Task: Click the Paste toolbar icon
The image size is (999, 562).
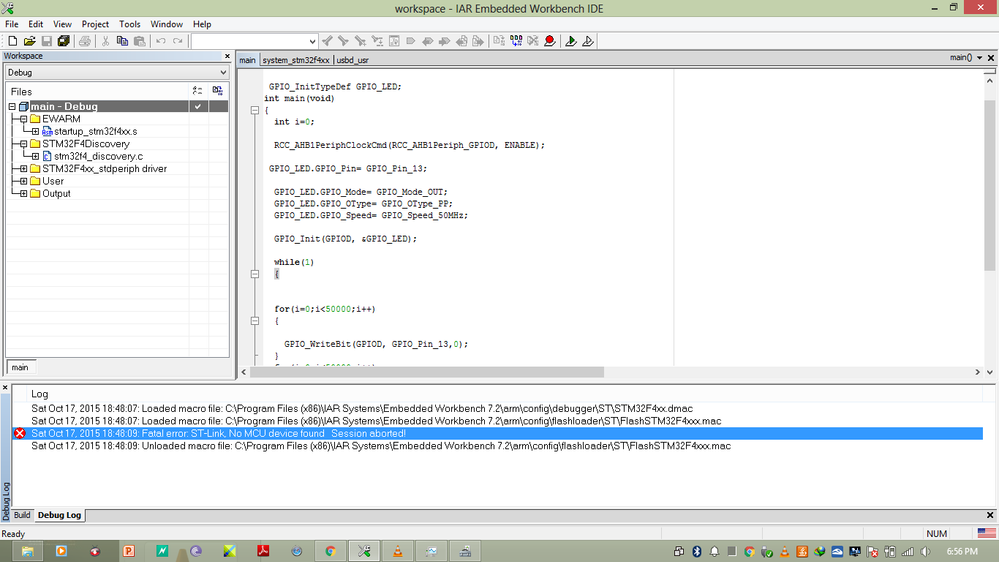Action: [x=140, y=41]
